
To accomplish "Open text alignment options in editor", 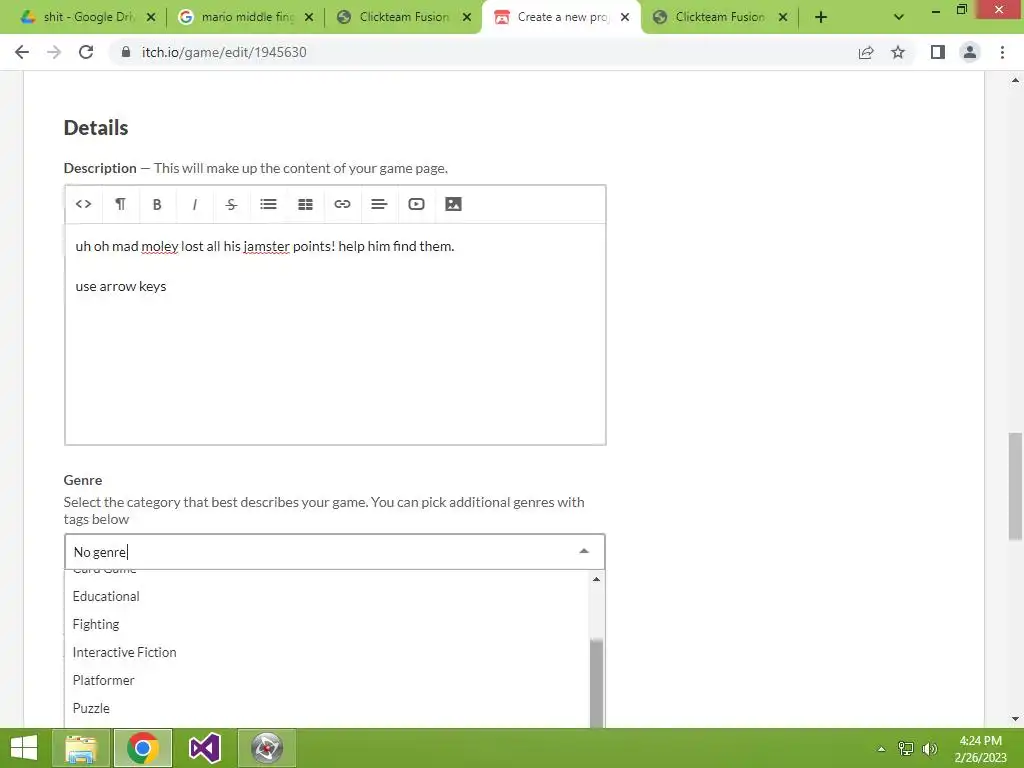I will point(379,204).
